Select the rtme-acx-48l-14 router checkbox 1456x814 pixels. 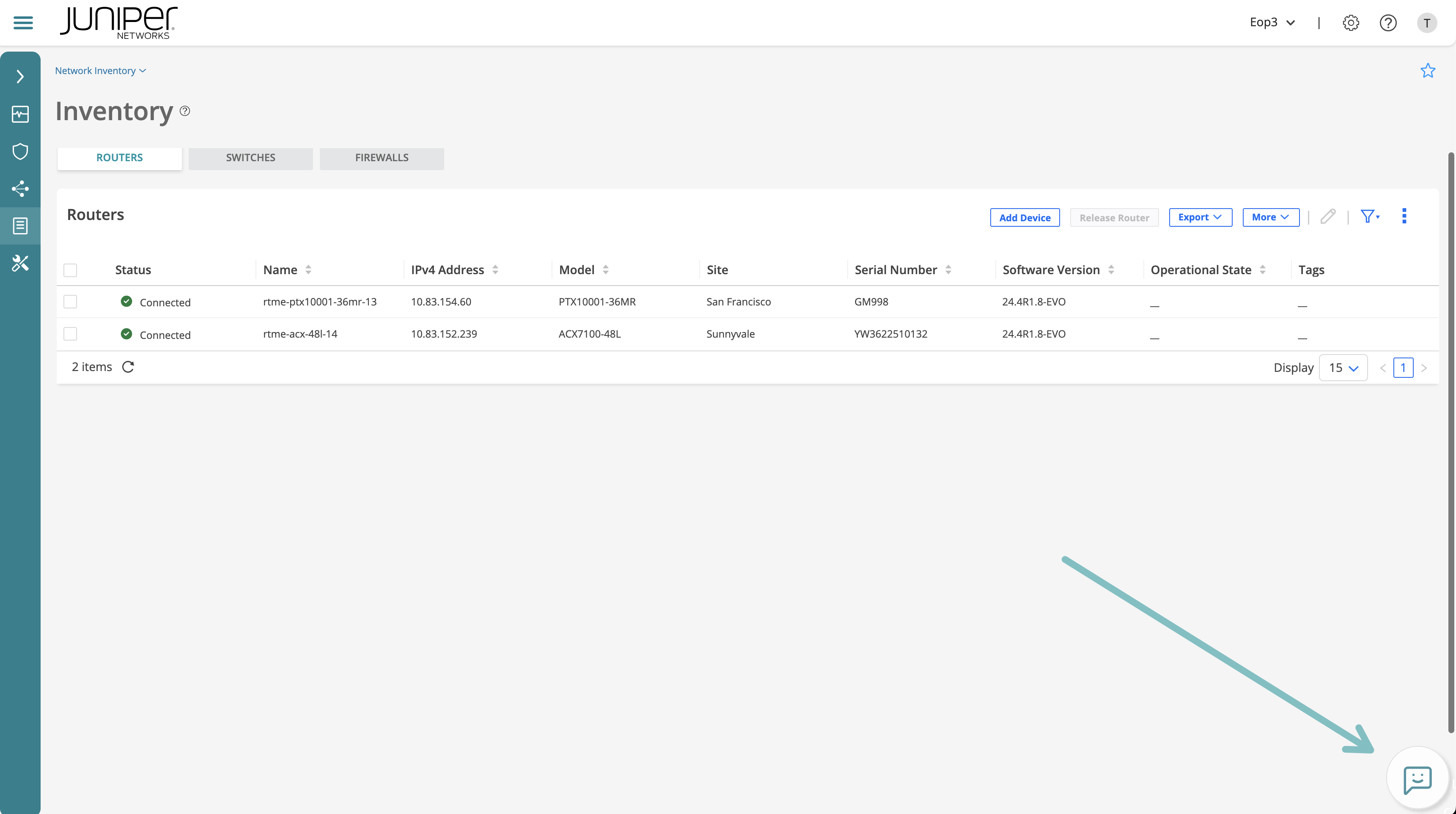click(x=70, y=333)
